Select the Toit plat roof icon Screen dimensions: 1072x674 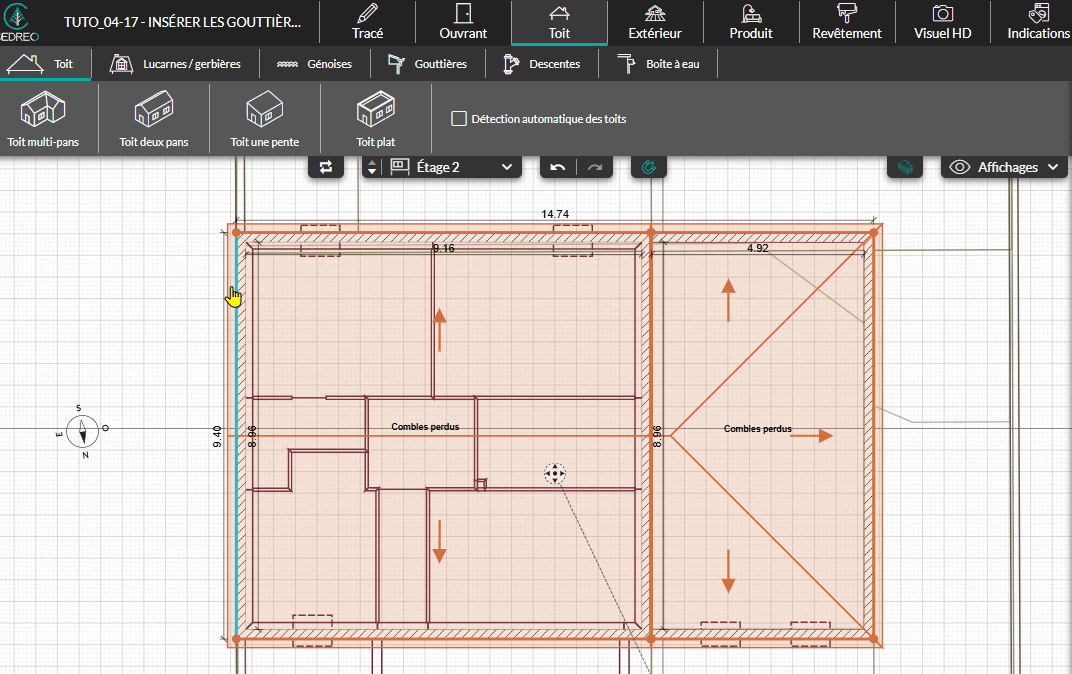click(376, 119)
